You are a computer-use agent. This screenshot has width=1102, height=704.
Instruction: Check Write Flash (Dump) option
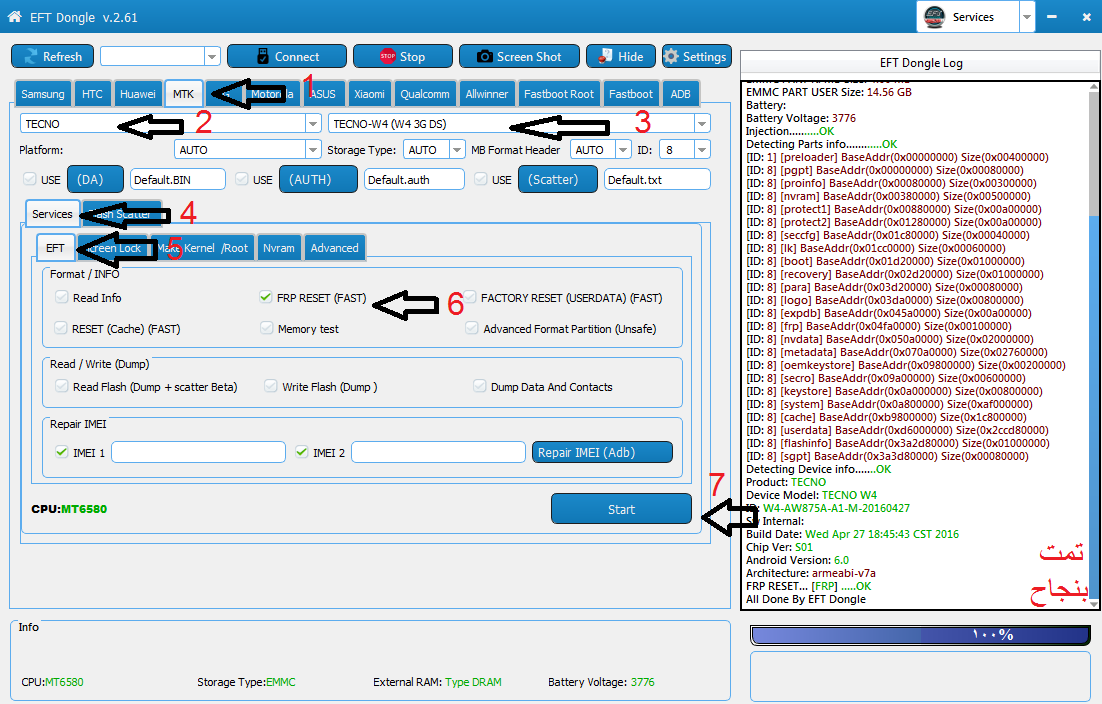(271, 386)
